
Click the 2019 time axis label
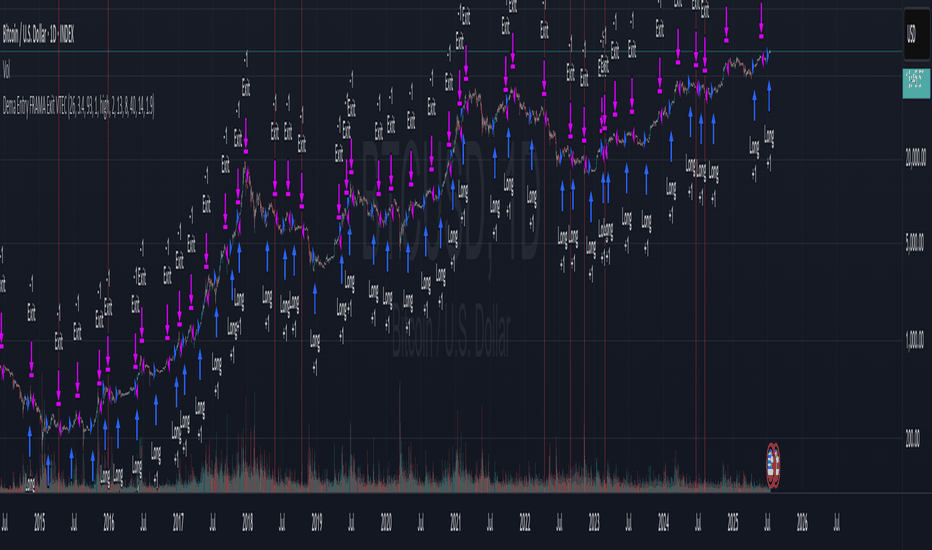click(317, 523)
